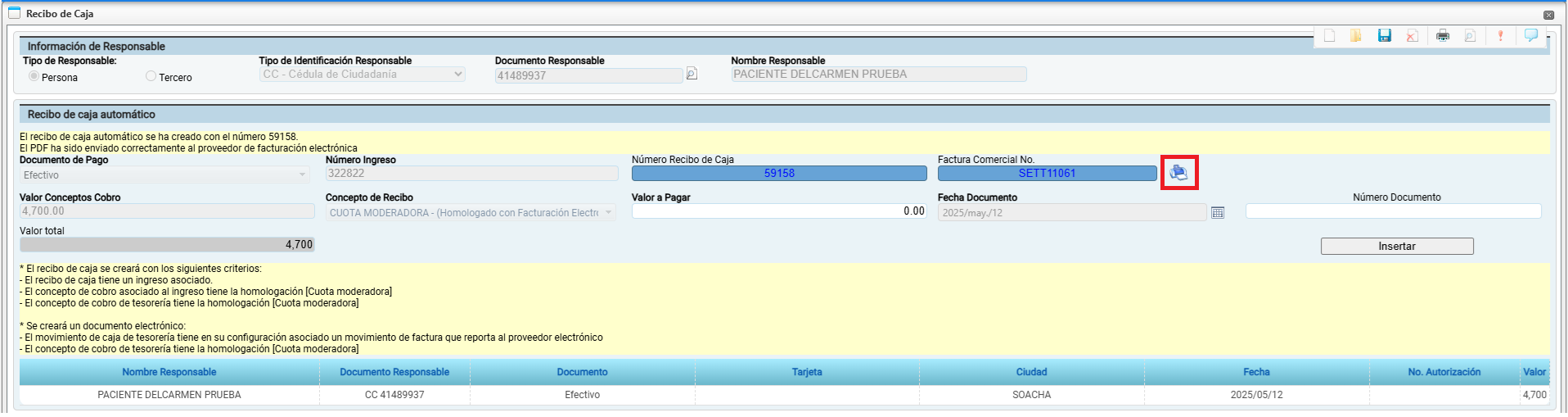Open the document preview magnifier icon
Image resolution: width=1568 pixels, height=417 pixels.
1470,36
